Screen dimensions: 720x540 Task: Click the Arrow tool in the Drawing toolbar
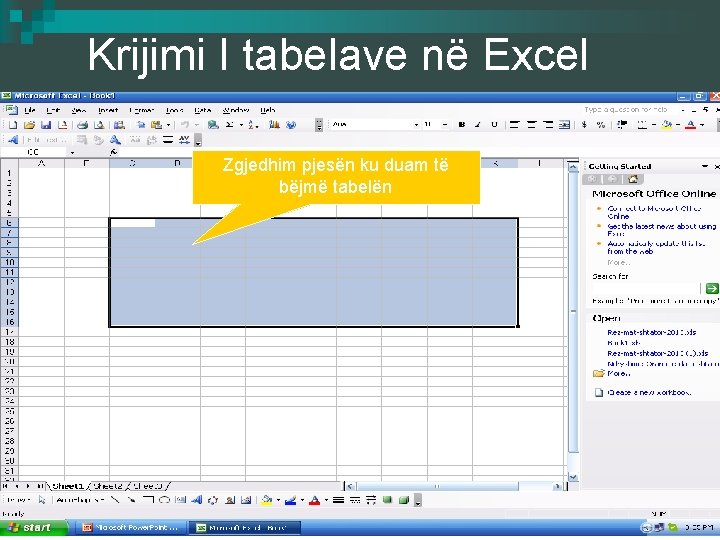pyautogui.click(x=132, y=500)
